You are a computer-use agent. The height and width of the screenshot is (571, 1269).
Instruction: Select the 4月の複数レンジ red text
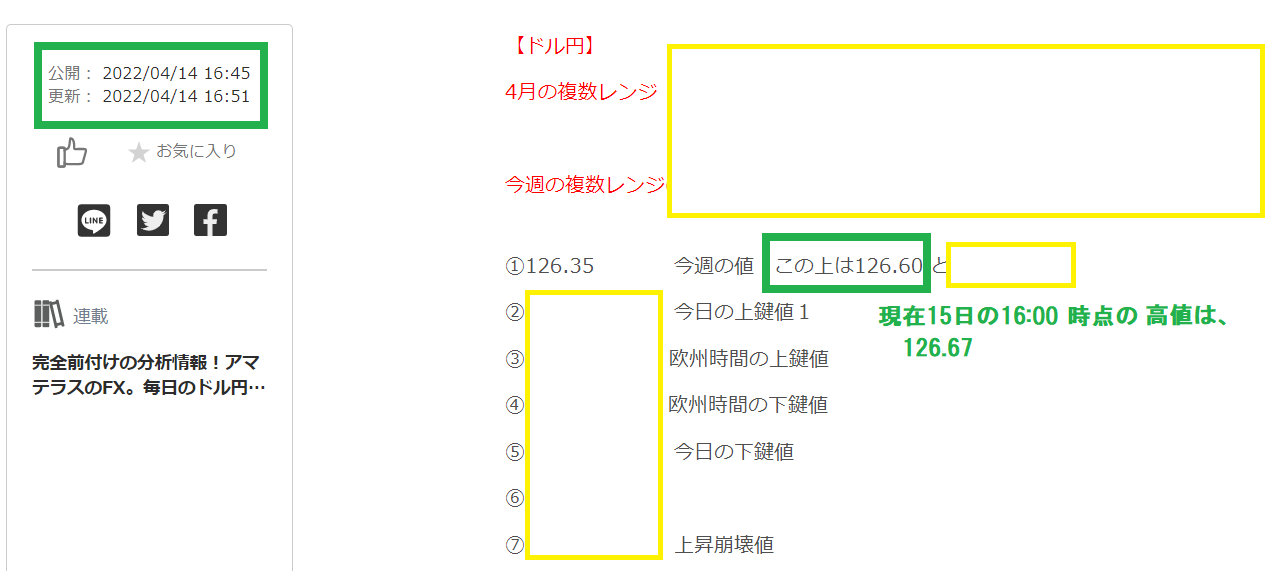click(581, 91)
